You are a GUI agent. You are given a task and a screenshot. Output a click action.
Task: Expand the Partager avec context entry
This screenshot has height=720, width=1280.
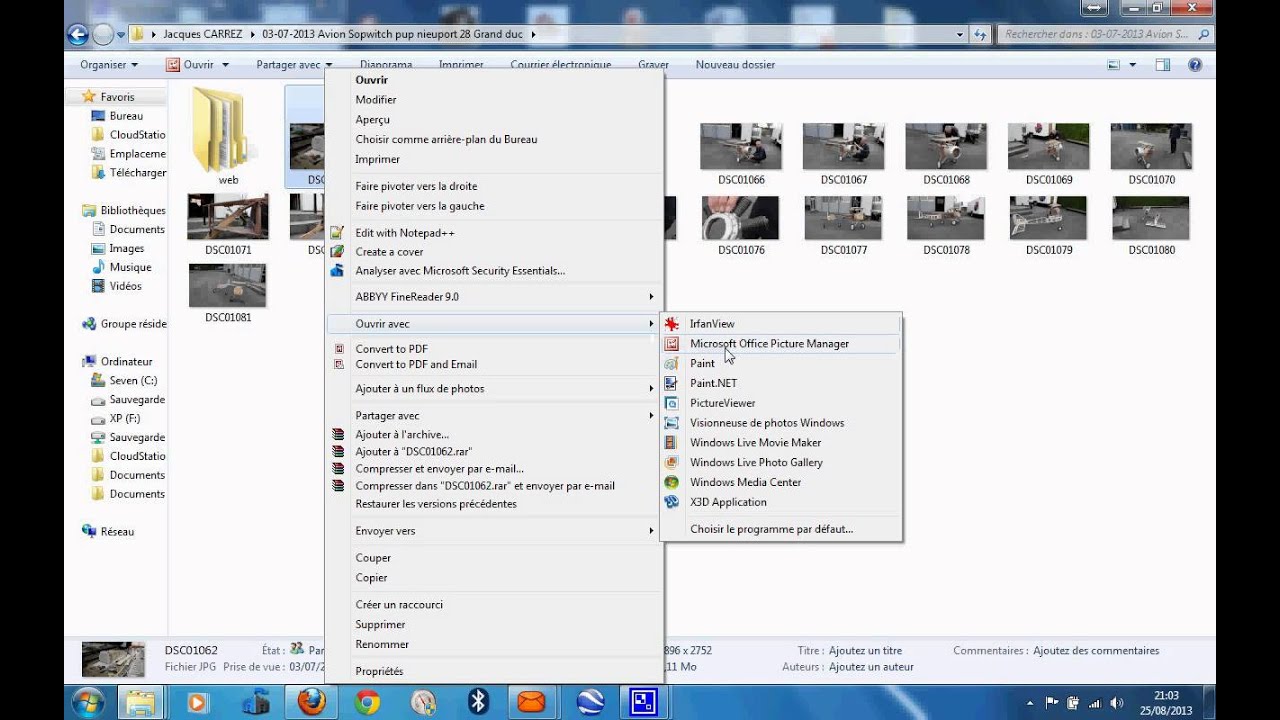495,416
